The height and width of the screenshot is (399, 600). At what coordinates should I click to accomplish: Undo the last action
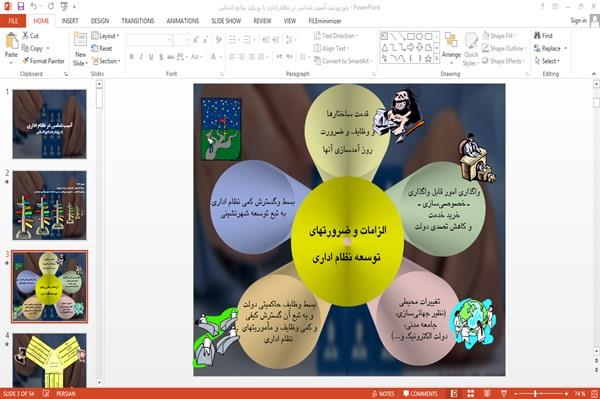[34, 6]
